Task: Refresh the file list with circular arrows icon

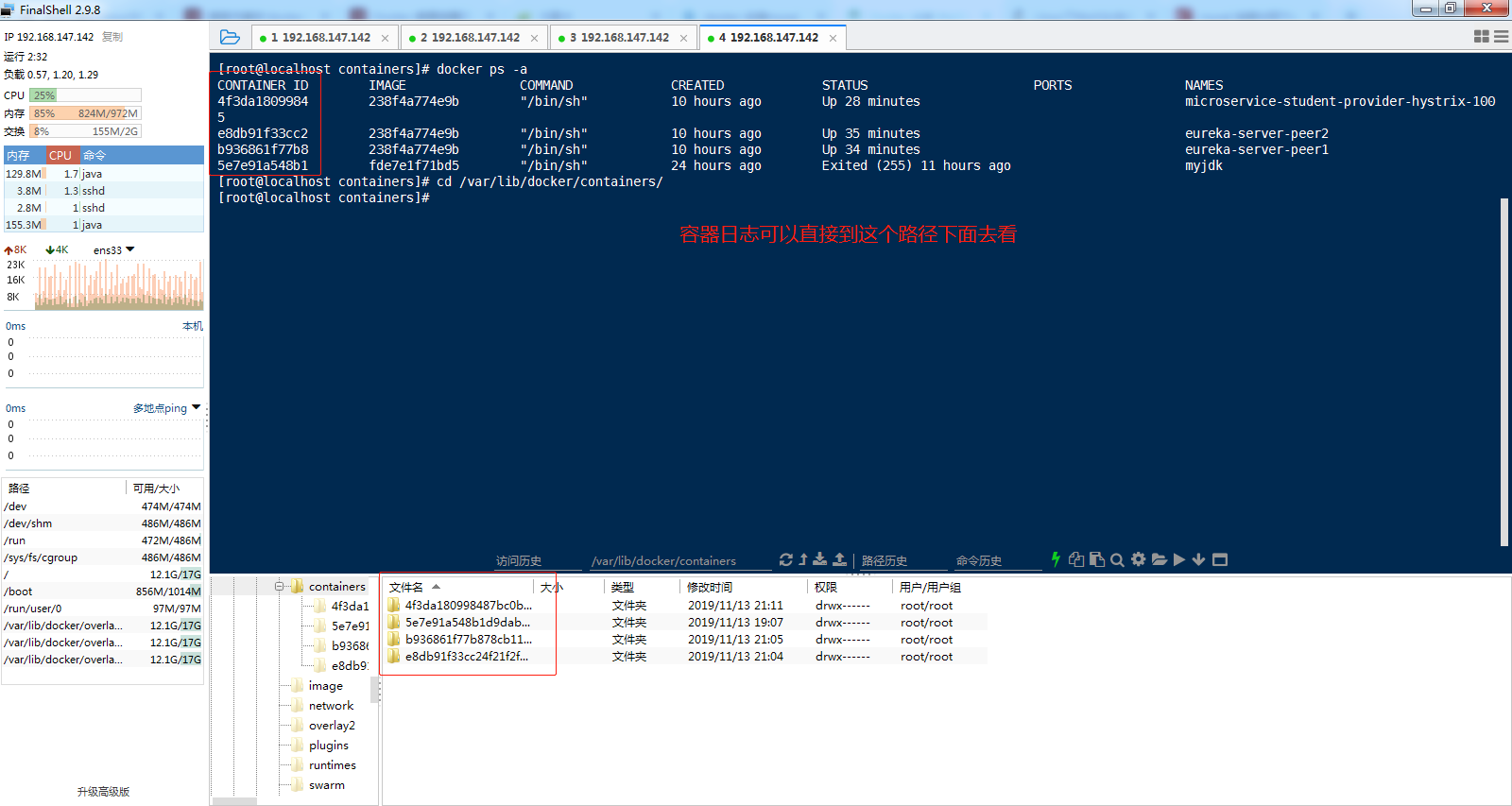Action: (x=785, y=559)
